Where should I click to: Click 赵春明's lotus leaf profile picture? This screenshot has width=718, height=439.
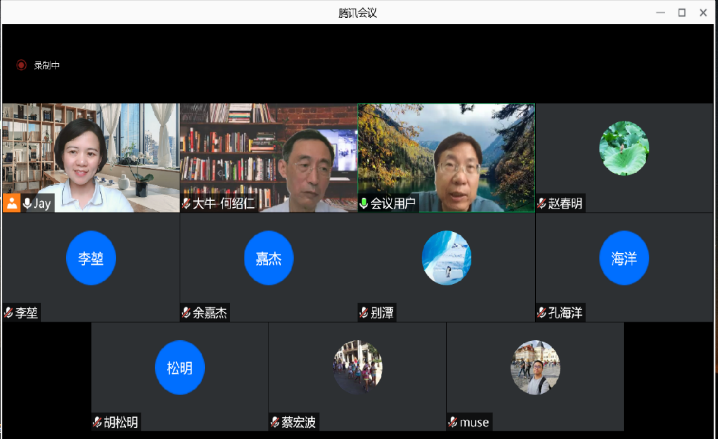point(624,148)
